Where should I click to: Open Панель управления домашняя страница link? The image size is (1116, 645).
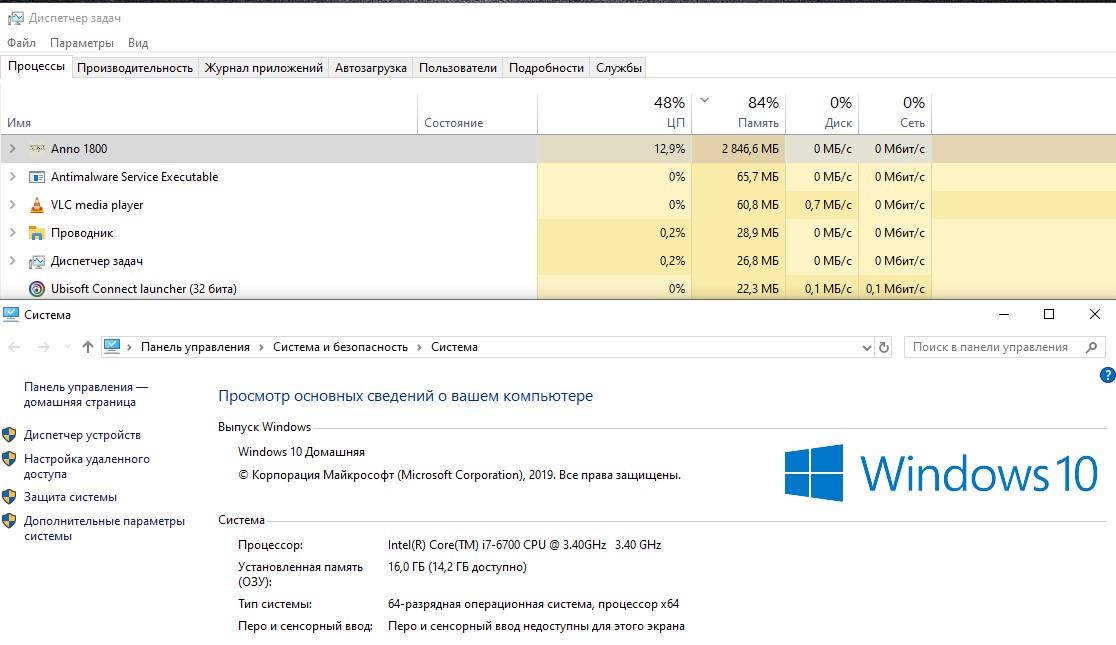click(x=85, y=394)
